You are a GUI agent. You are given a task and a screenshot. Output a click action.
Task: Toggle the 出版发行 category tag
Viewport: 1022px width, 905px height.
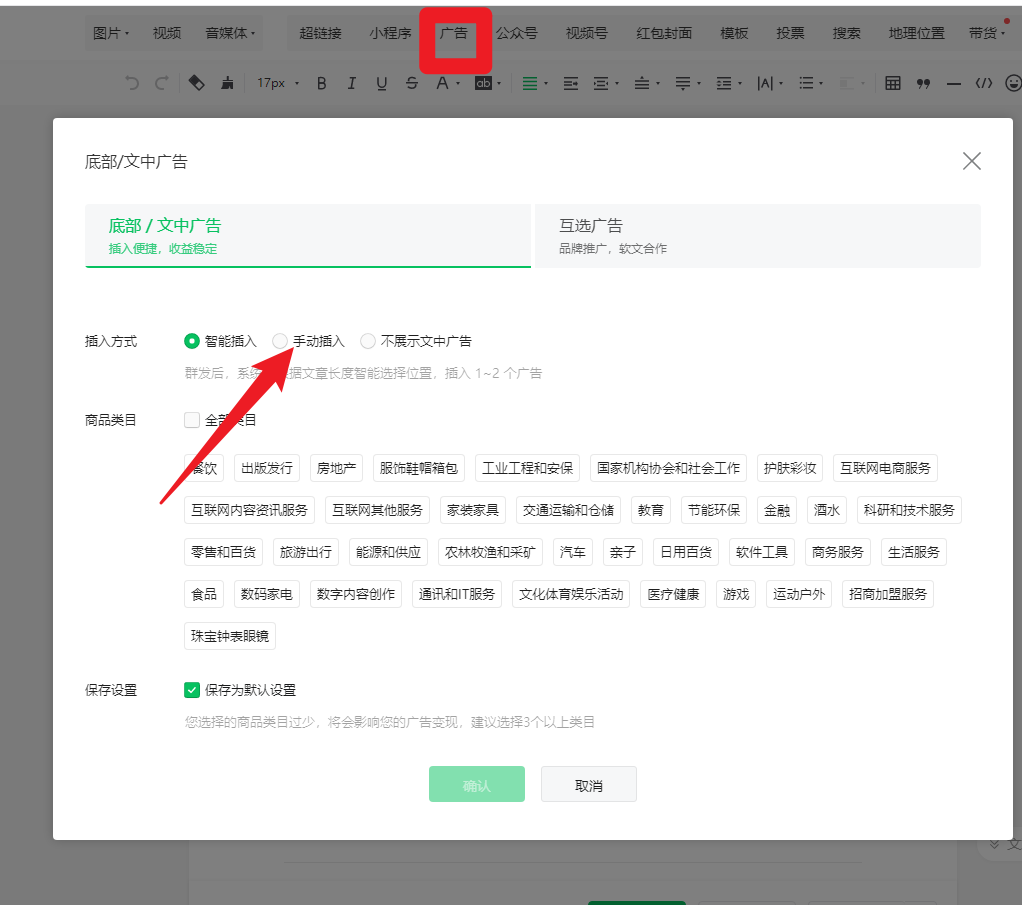coord(267,468)
